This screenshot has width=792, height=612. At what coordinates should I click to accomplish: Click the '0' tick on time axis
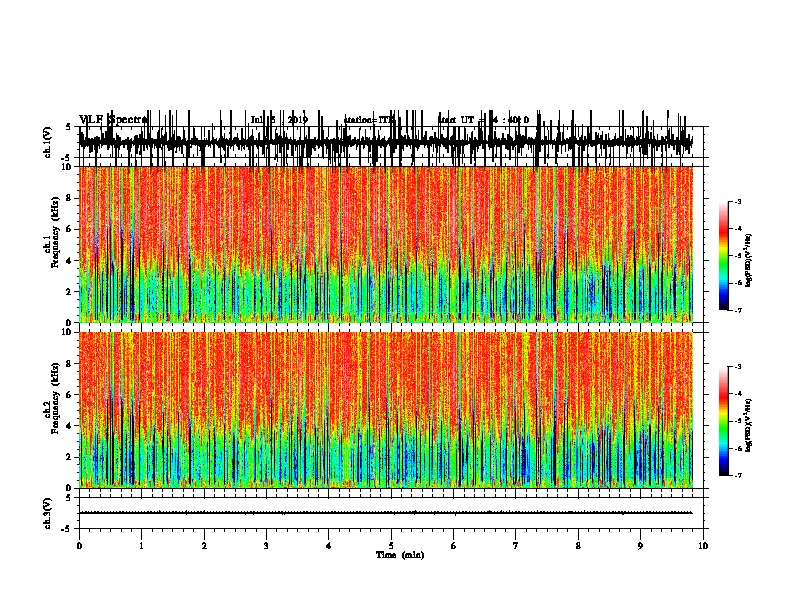pos(79,545)
